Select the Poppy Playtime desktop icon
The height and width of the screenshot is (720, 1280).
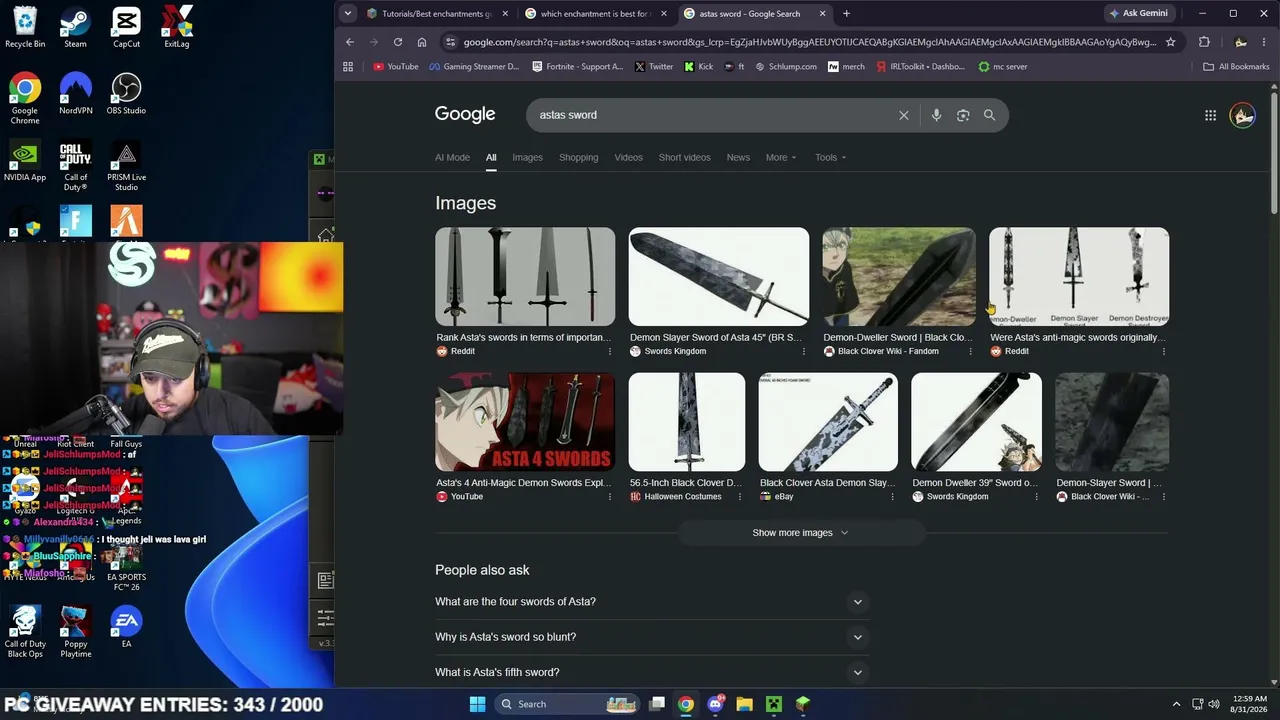point(75,632)
